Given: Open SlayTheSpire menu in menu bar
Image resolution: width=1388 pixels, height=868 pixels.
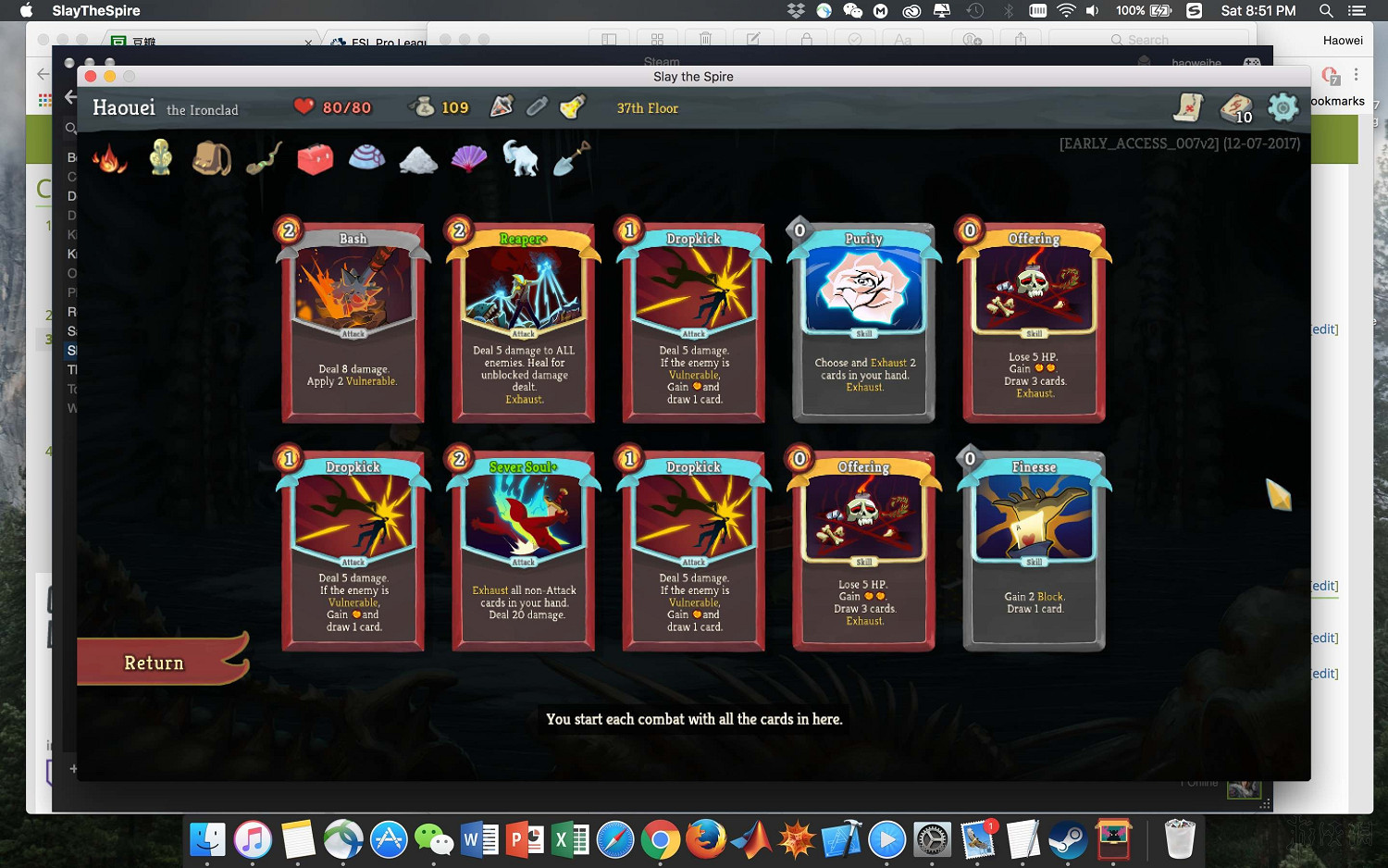Looking at the screenshot, I should (96, 10).
